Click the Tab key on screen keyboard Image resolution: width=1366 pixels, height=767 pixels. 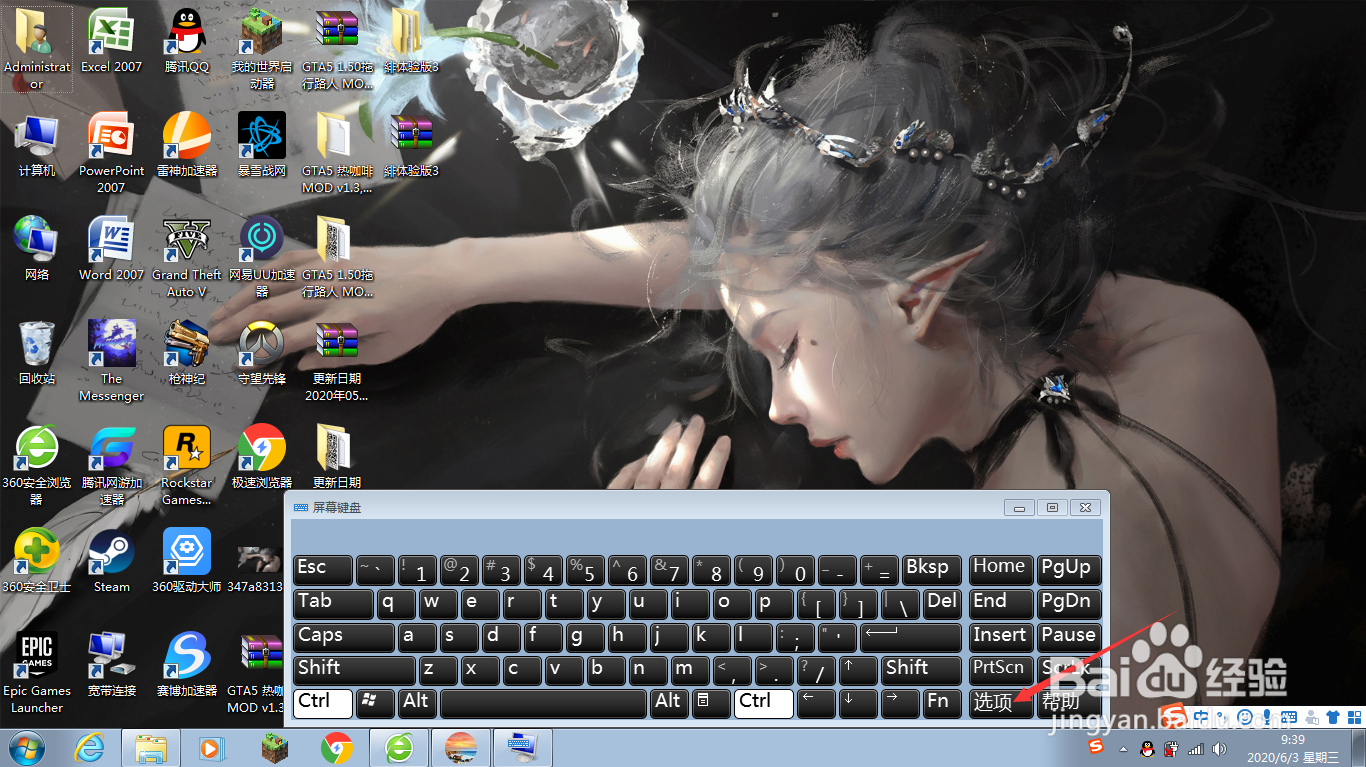(x=333, y=603)
